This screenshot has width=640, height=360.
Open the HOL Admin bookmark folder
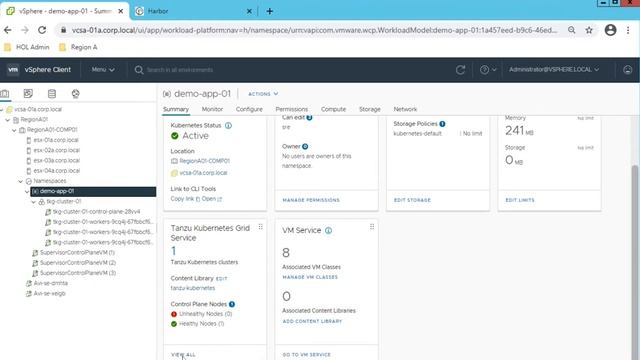point(27,47)
